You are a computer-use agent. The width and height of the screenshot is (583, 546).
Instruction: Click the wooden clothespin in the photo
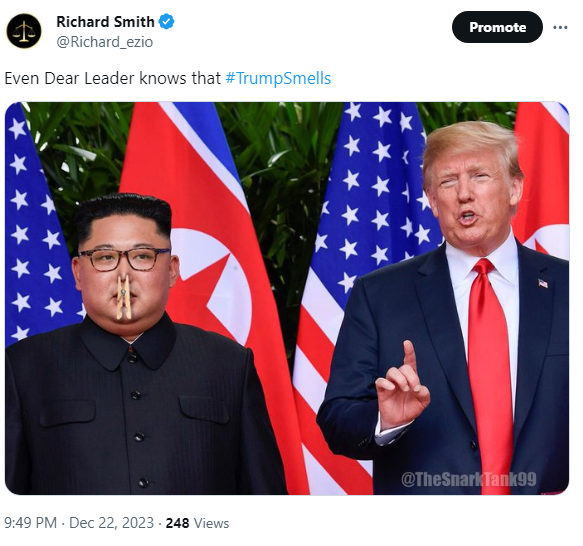(123, 297)
